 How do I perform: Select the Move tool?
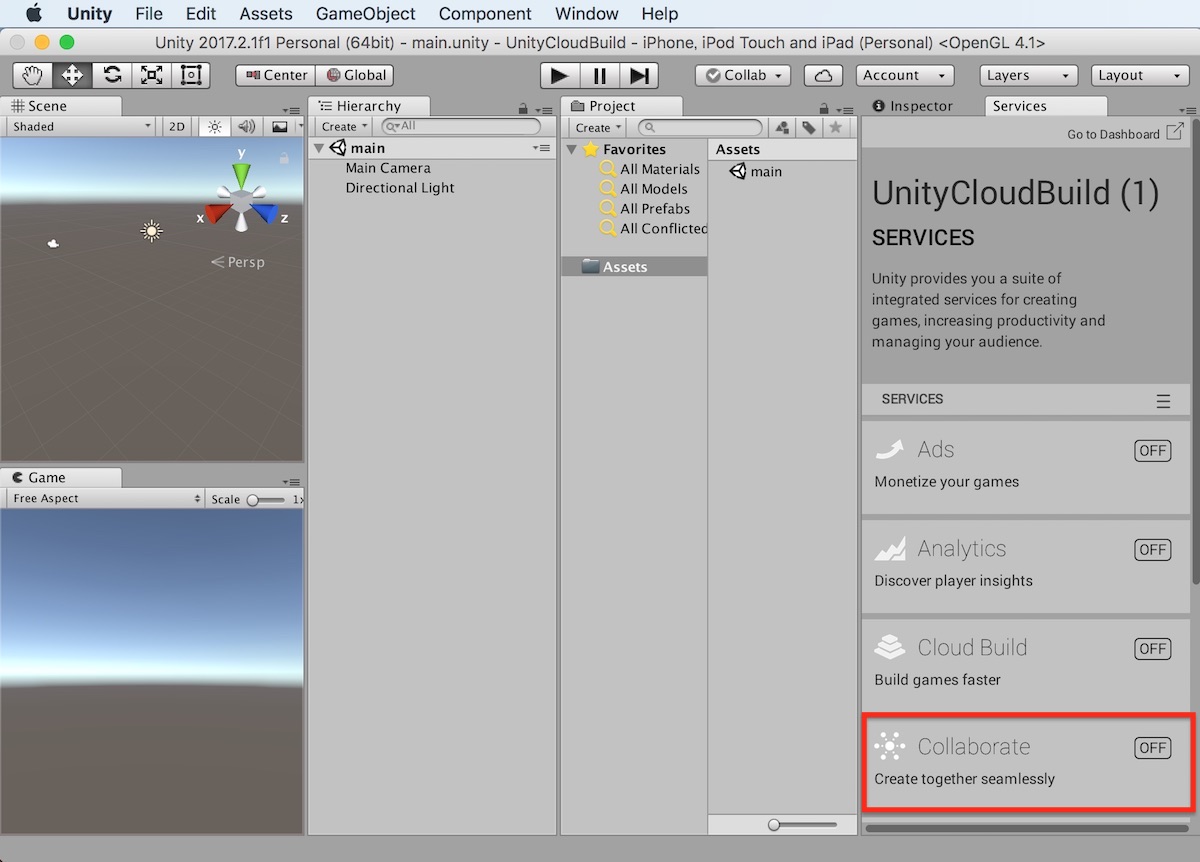tap(72, 75)
